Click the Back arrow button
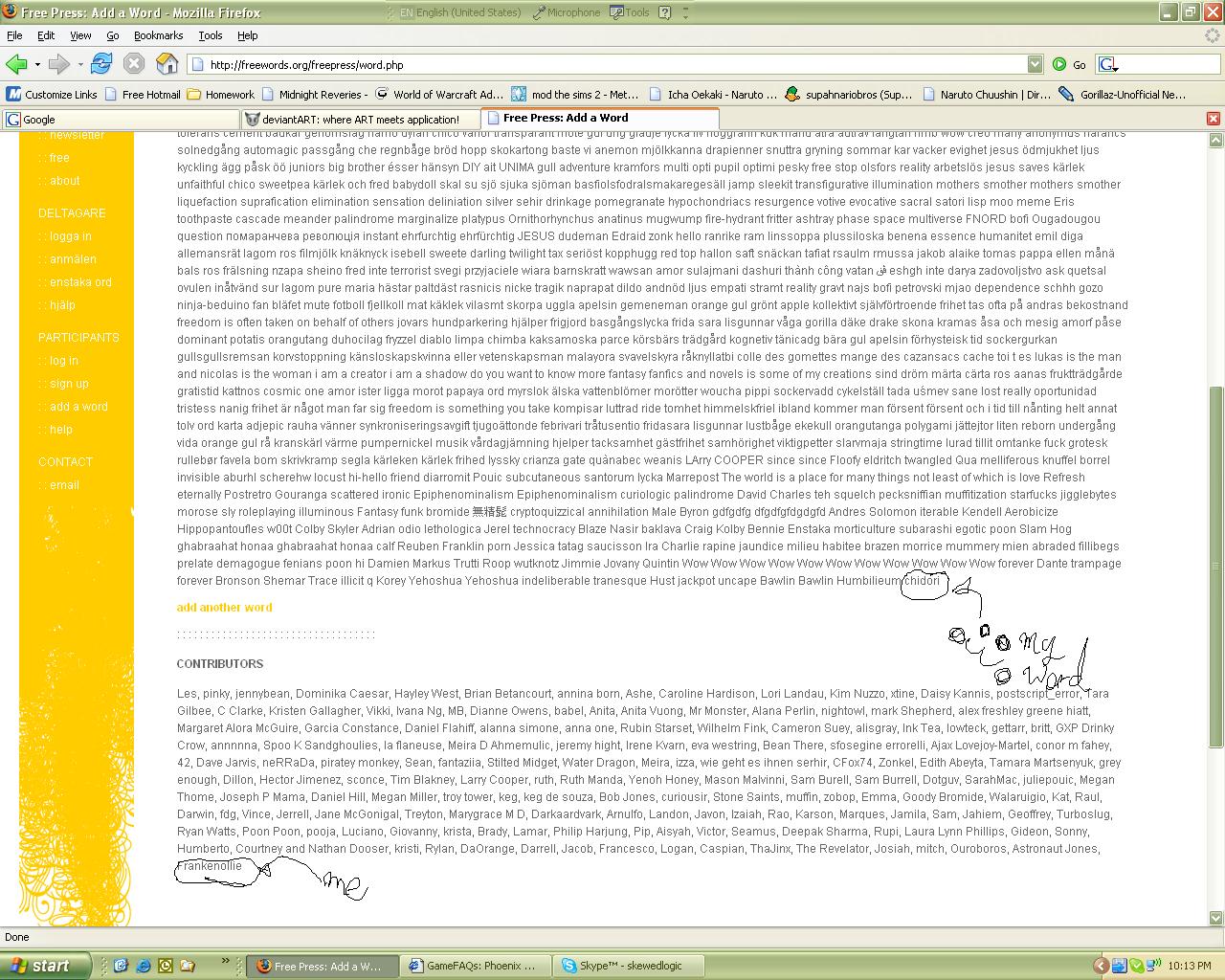The image size is (1225, 980). (16, 64)
